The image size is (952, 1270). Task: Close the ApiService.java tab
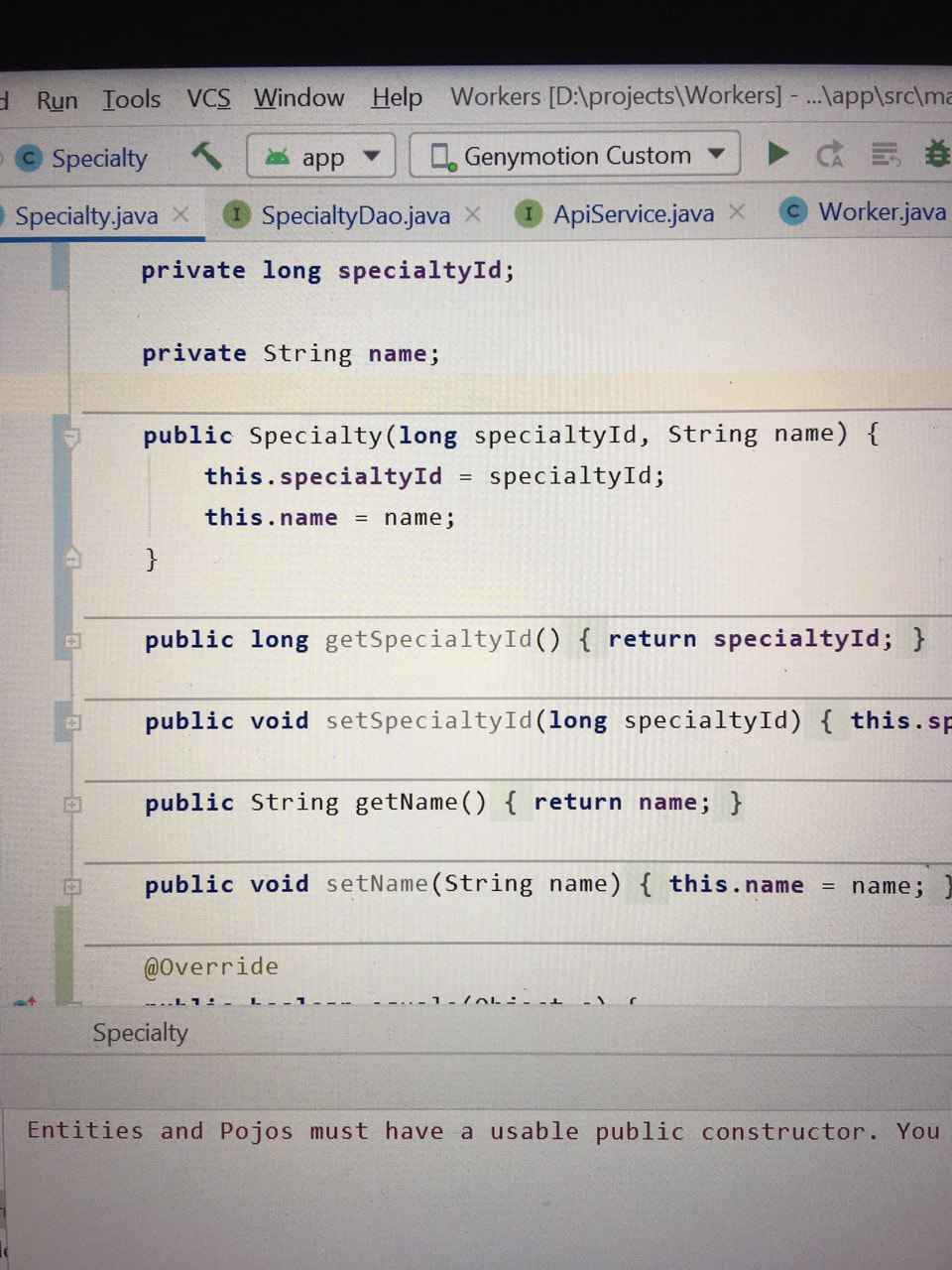click(737, 211)
